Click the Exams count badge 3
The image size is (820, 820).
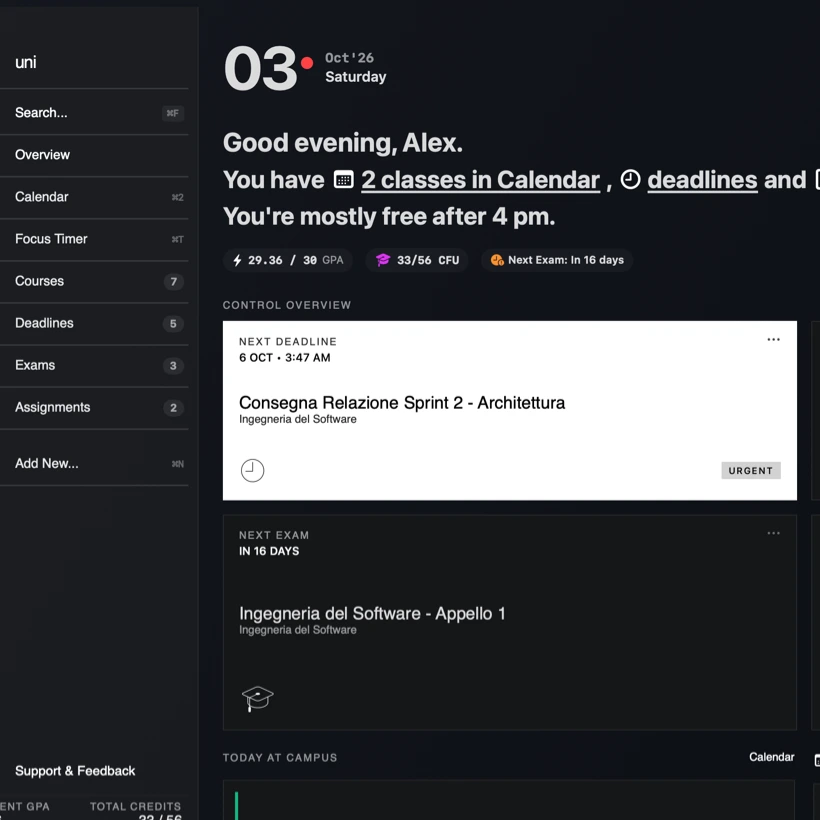pos(173,366)
